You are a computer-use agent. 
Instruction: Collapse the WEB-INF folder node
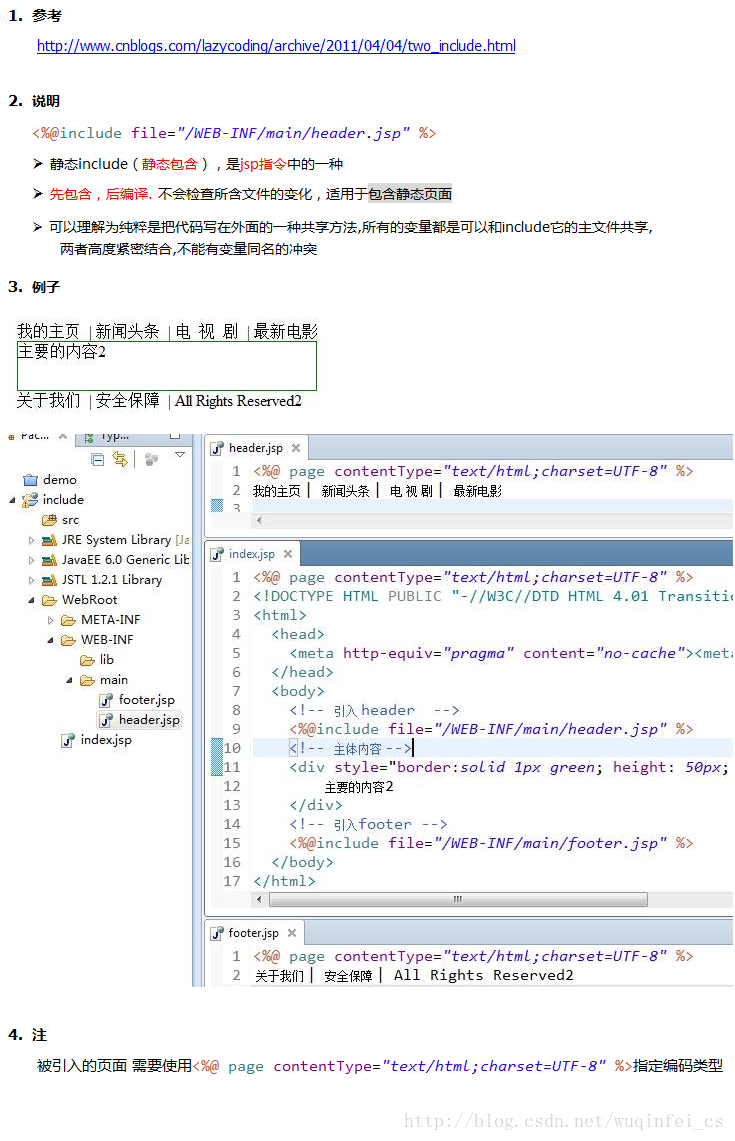[50, 640]
